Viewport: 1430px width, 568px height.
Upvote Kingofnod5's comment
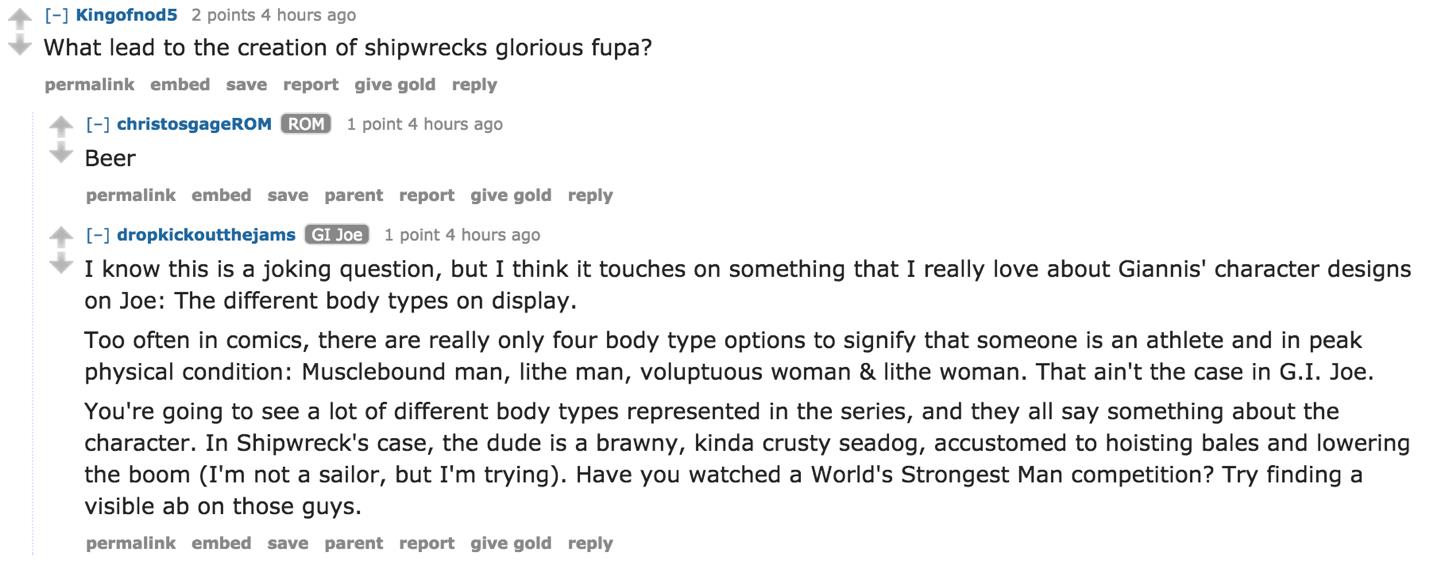(19, 16)
